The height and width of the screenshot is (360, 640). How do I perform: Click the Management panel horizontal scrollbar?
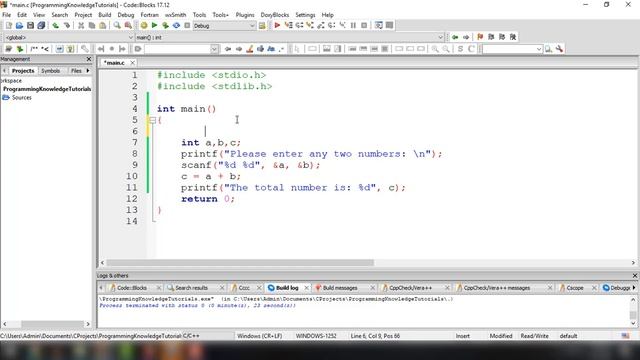tap(52, 324)
